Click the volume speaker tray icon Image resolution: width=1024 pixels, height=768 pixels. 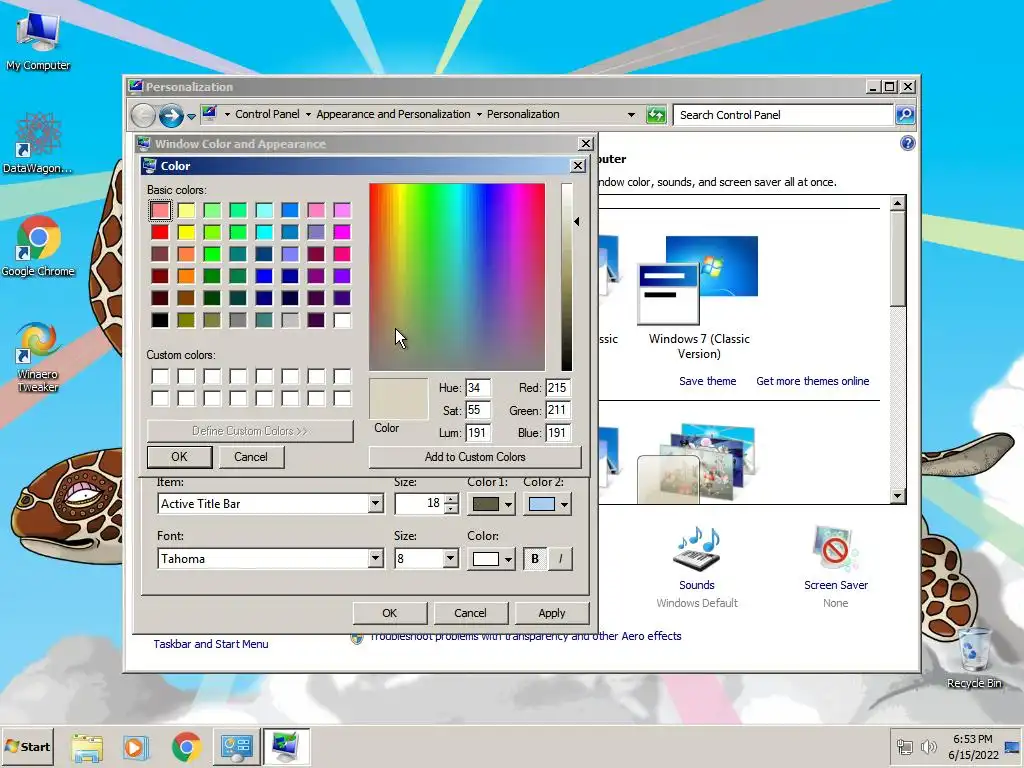(x=928, y=746)
